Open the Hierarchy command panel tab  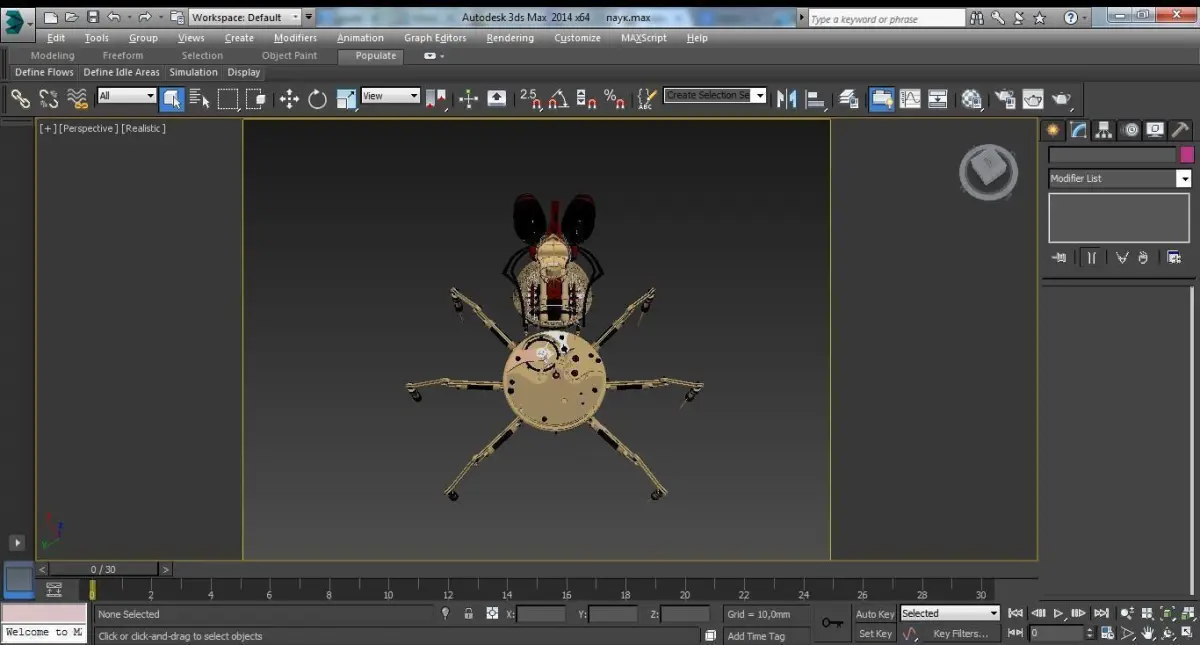point(1103,130)
